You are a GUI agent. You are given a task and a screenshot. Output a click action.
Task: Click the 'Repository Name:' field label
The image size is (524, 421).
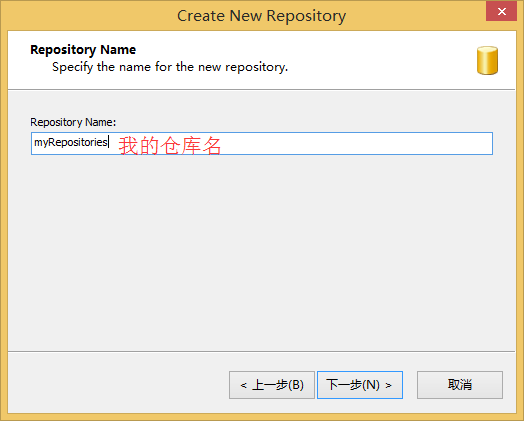pos(73,122)
